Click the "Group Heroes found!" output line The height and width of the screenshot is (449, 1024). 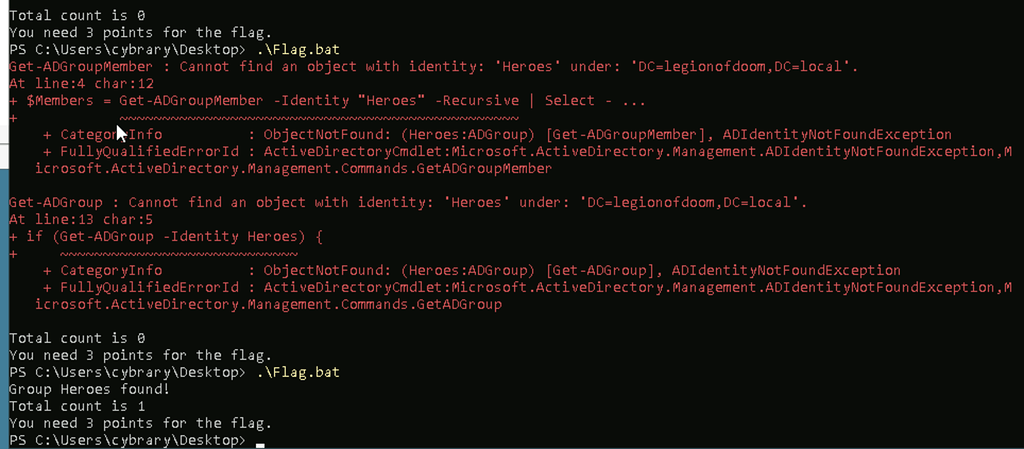(x=77, y=390)
